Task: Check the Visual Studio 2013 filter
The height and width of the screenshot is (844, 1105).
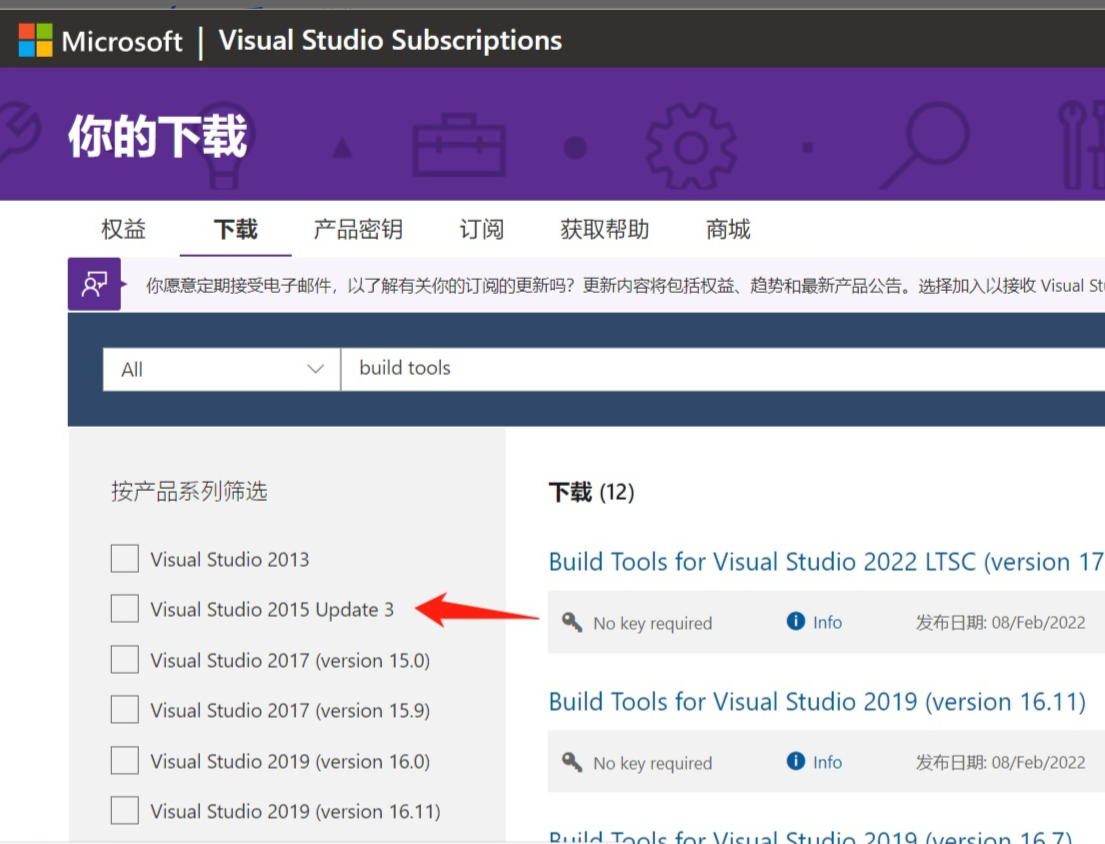Action: pyautogui.click(x=125, y=559)
